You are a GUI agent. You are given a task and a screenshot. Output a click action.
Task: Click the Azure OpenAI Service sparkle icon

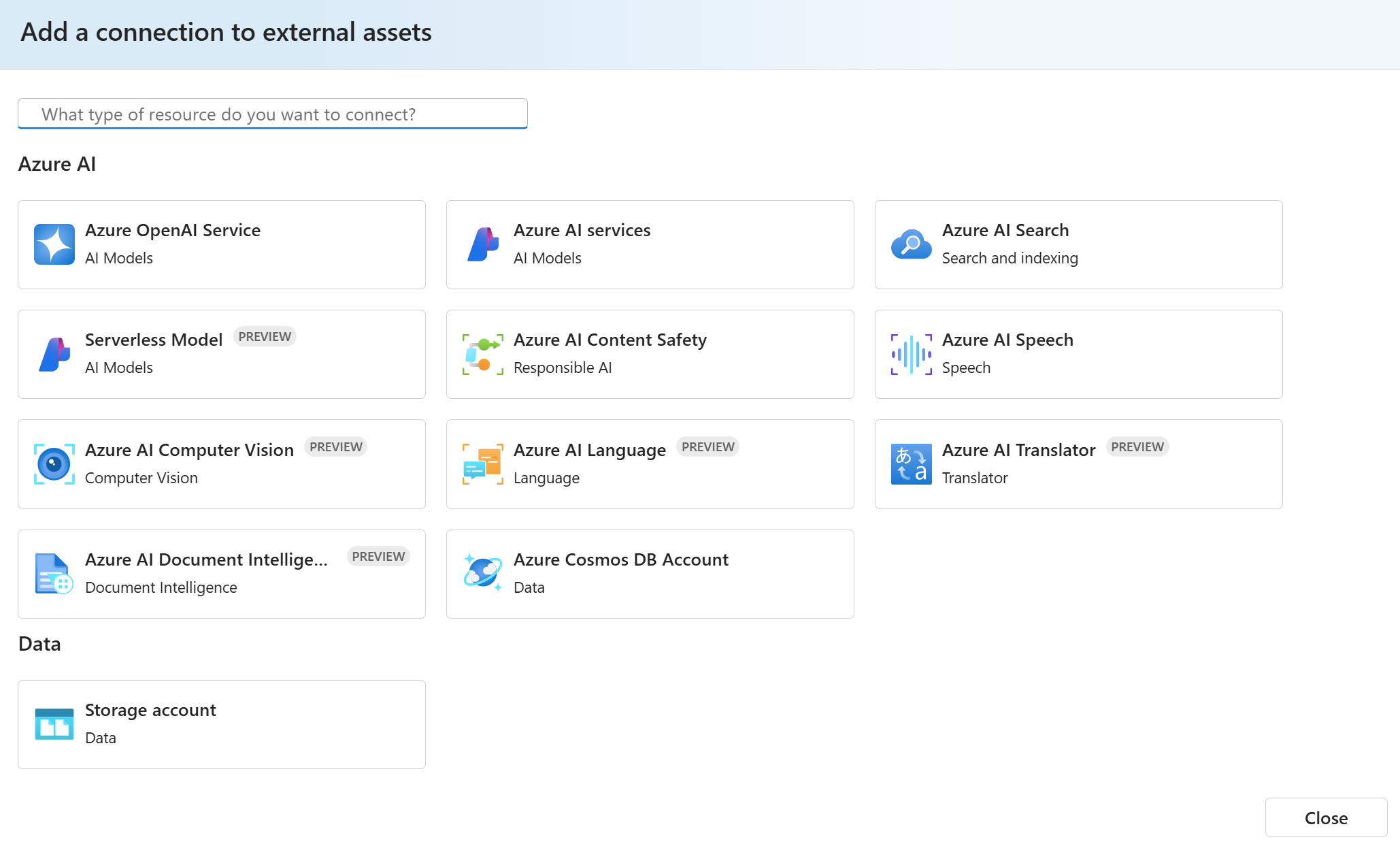(x=54, y=244)
